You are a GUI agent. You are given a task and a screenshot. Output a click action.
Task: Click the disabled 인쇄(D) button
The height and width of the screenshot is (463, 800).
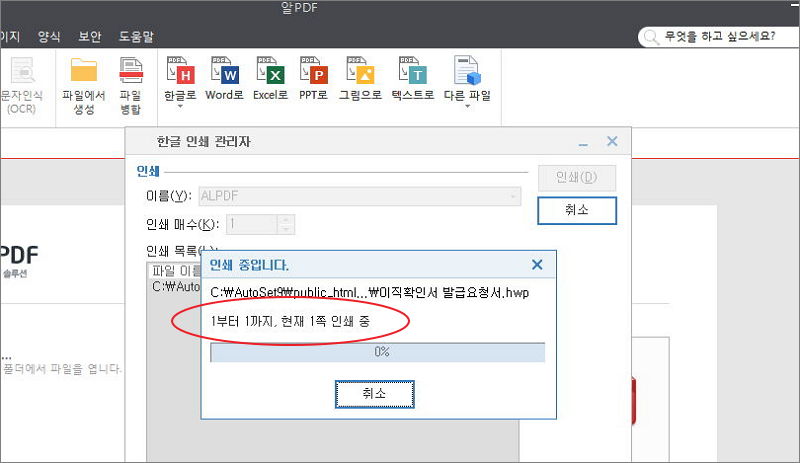pyautogui.click(x=577, y=177)
